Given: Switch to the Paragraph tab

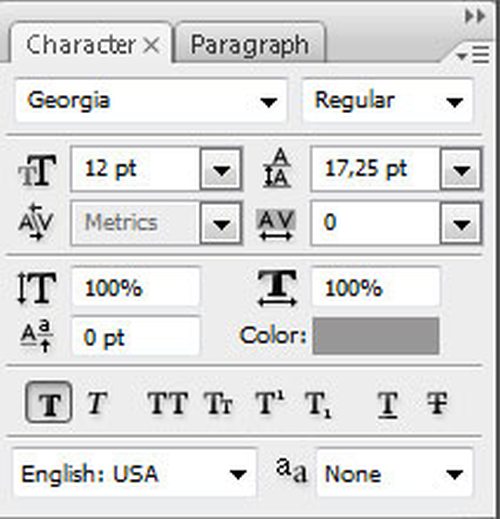Looking at the screenshot, I should (x=249, y=43).
